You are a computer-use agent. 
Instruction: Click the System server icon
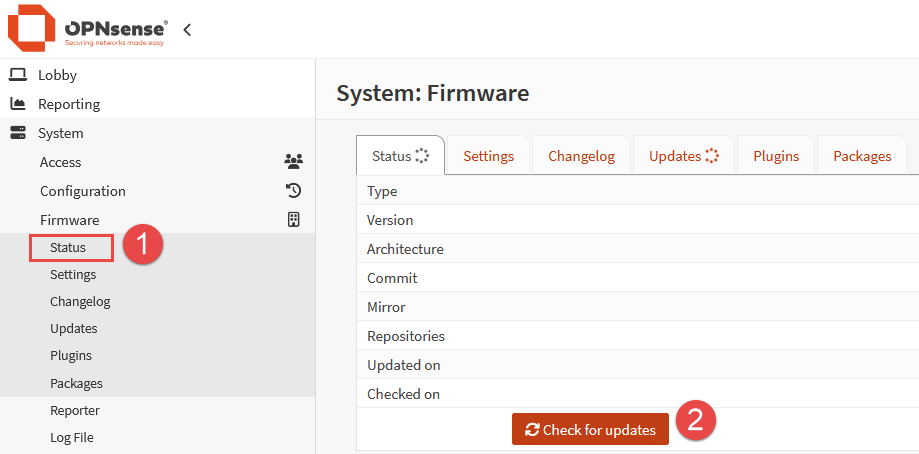click(18, 133)
